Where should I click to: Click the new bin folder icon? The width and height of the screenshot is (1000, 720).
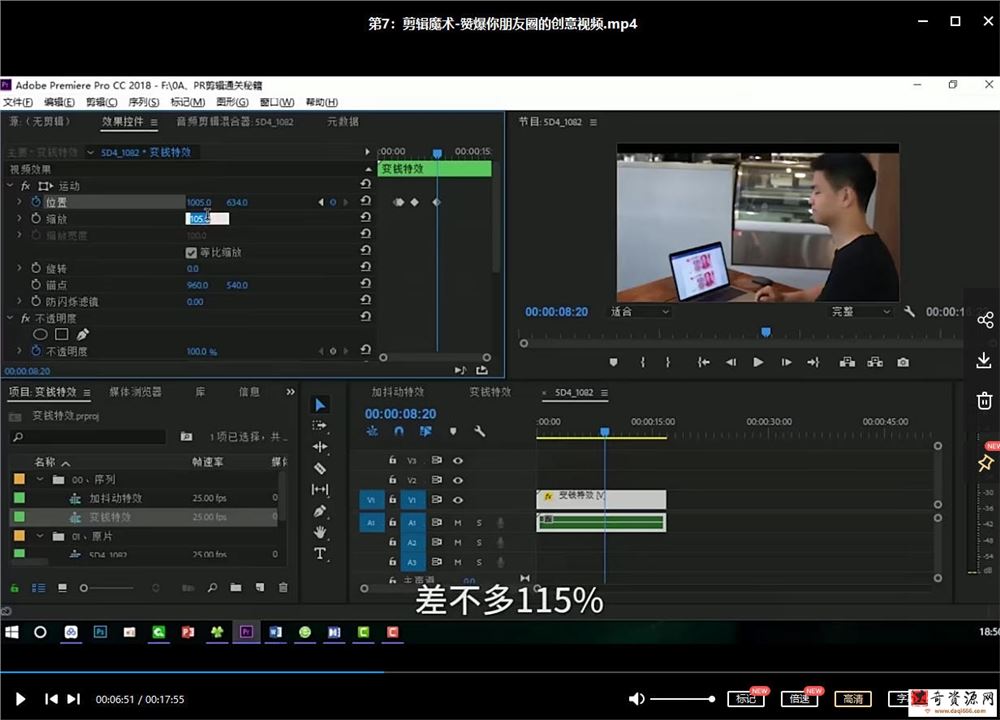[x=236, y=587]
